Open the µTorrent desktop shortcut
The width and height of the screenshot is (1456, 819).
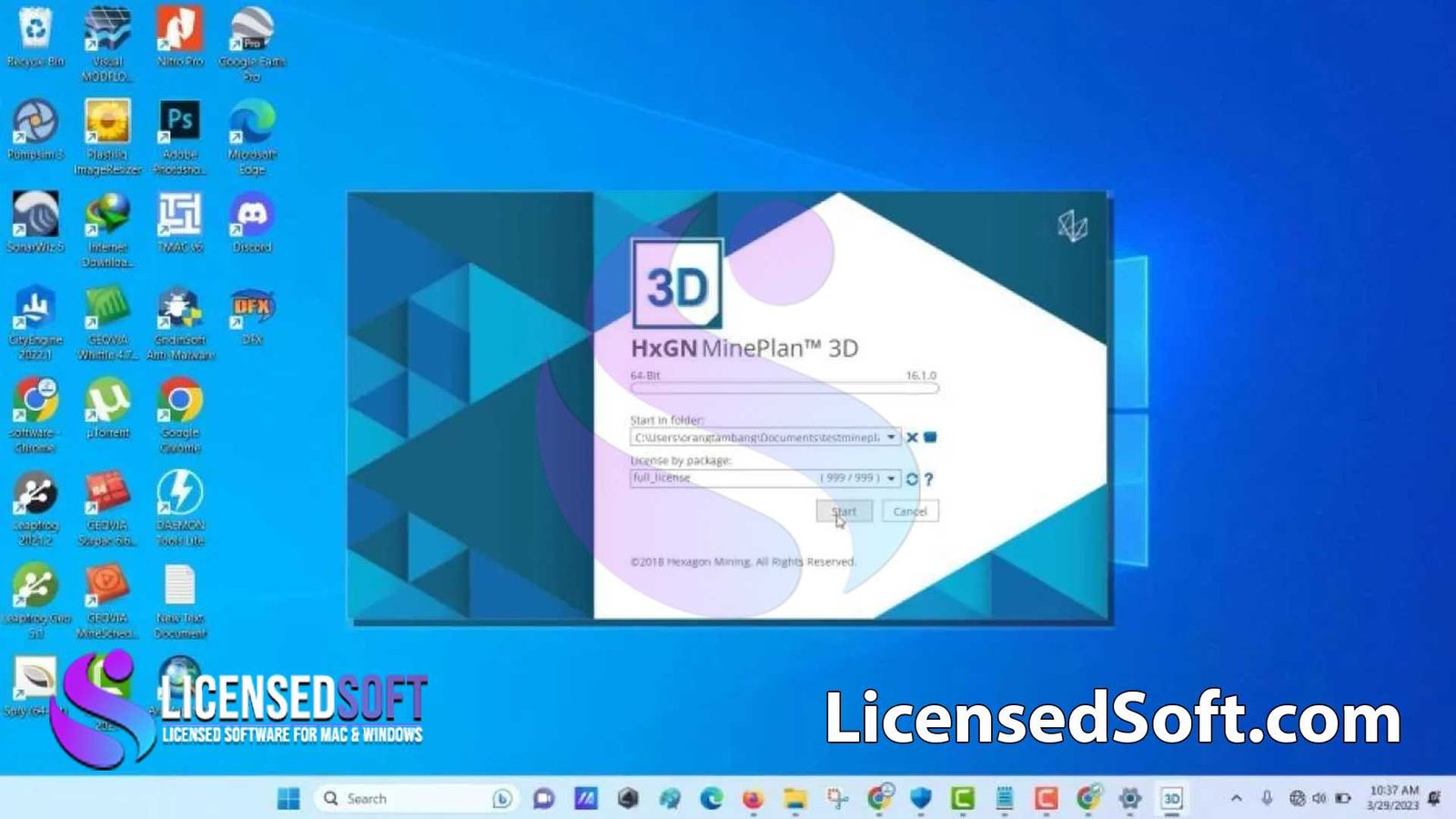point(107,409)
